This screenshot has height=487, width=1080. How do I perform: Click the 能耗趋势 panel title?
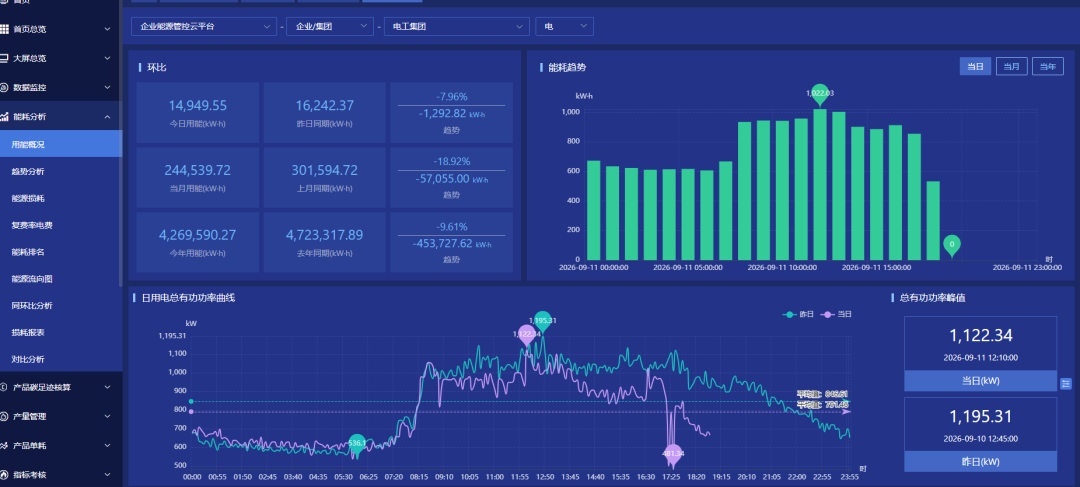[567, 67]
